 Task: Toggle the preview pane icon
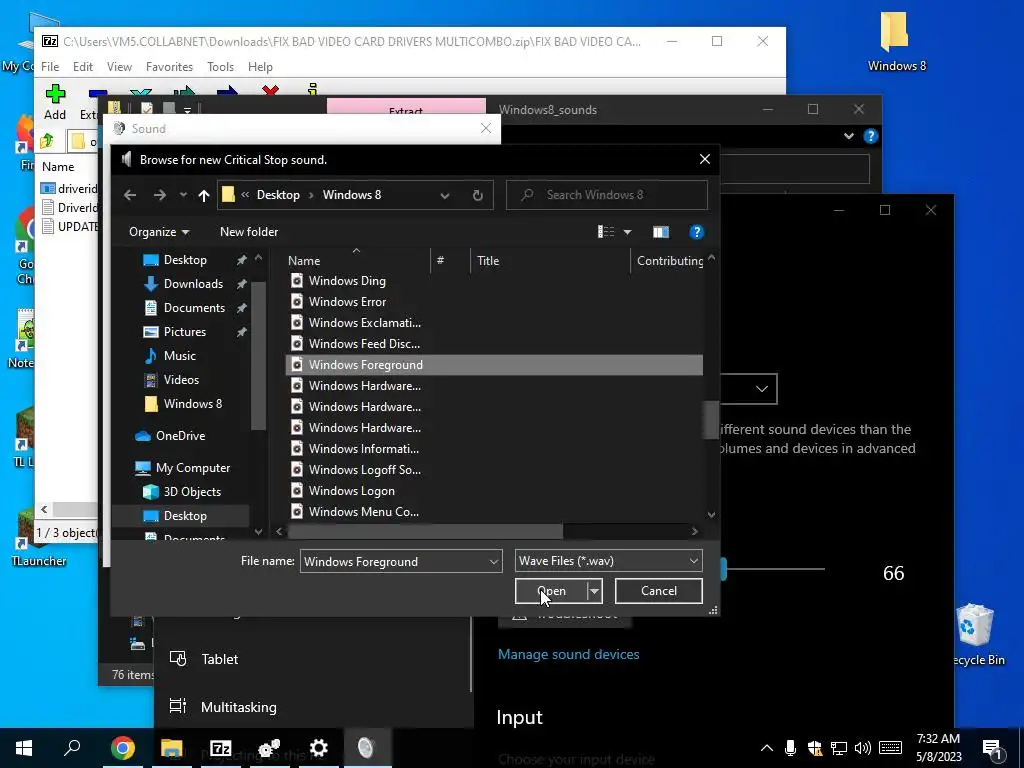[661, 232]
